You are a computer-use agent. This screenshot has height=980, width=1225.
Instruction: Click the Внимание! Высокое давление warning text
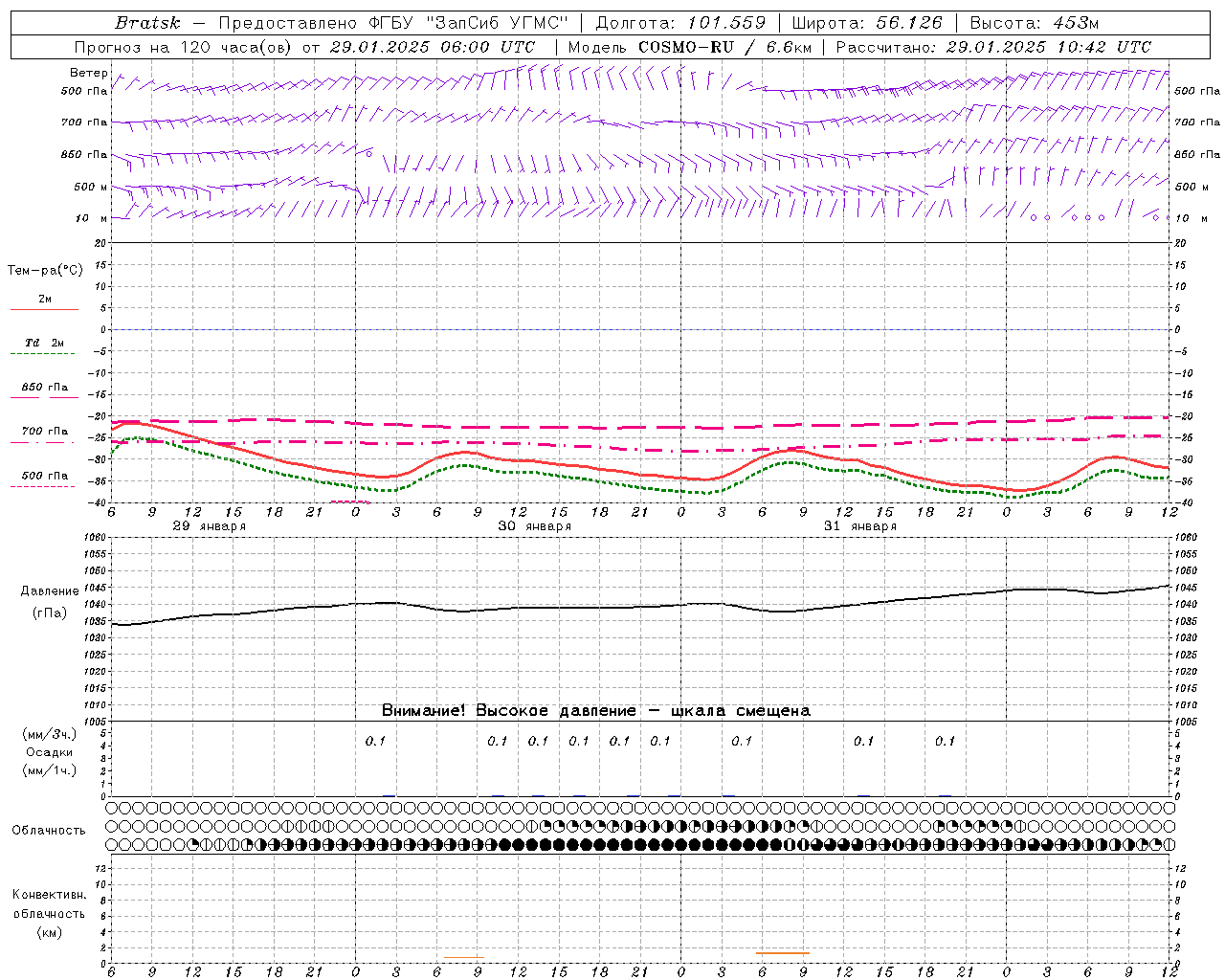[596, 710]
